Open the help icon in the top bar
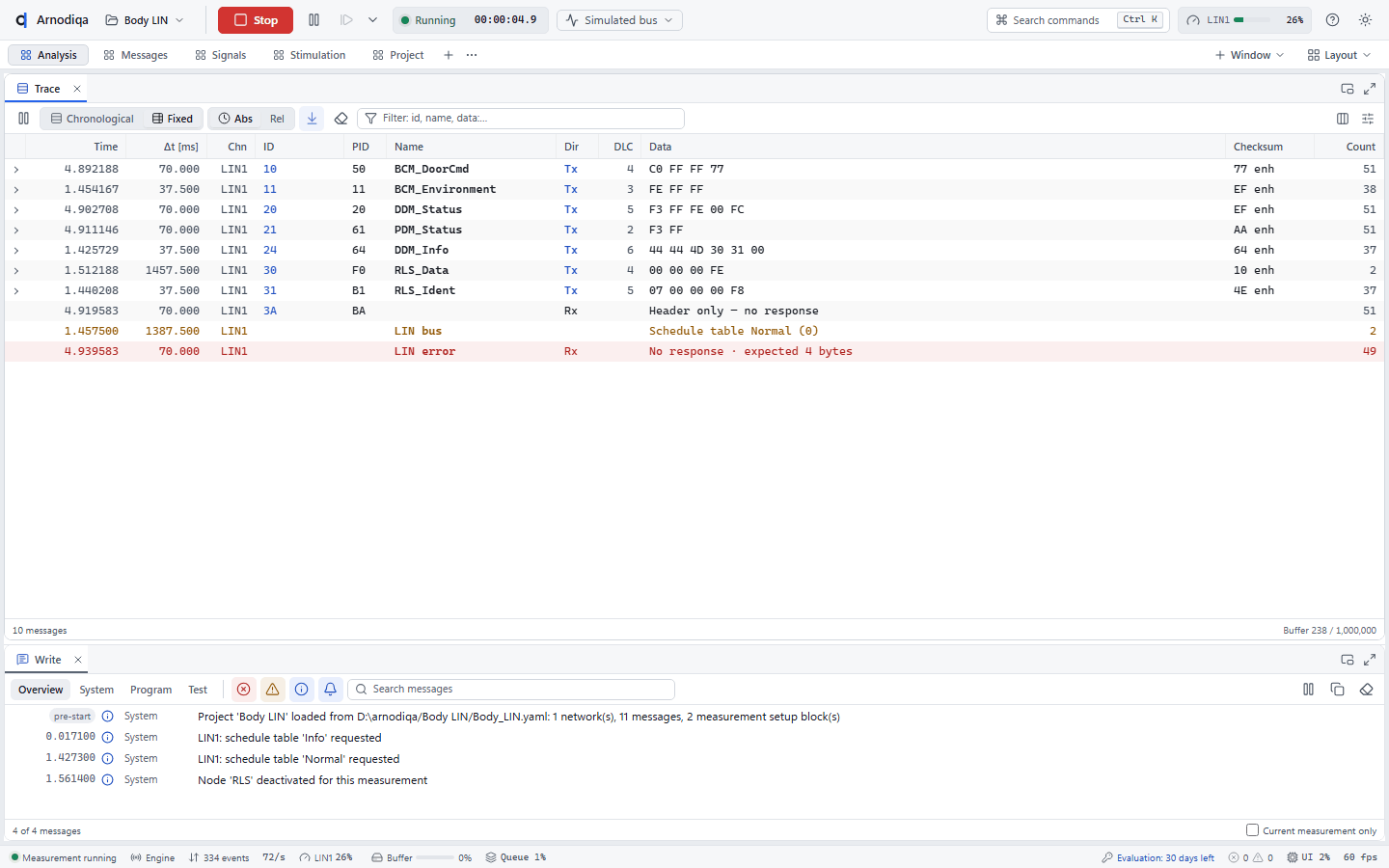1389x868 pixels. [x=1332, y=20]
